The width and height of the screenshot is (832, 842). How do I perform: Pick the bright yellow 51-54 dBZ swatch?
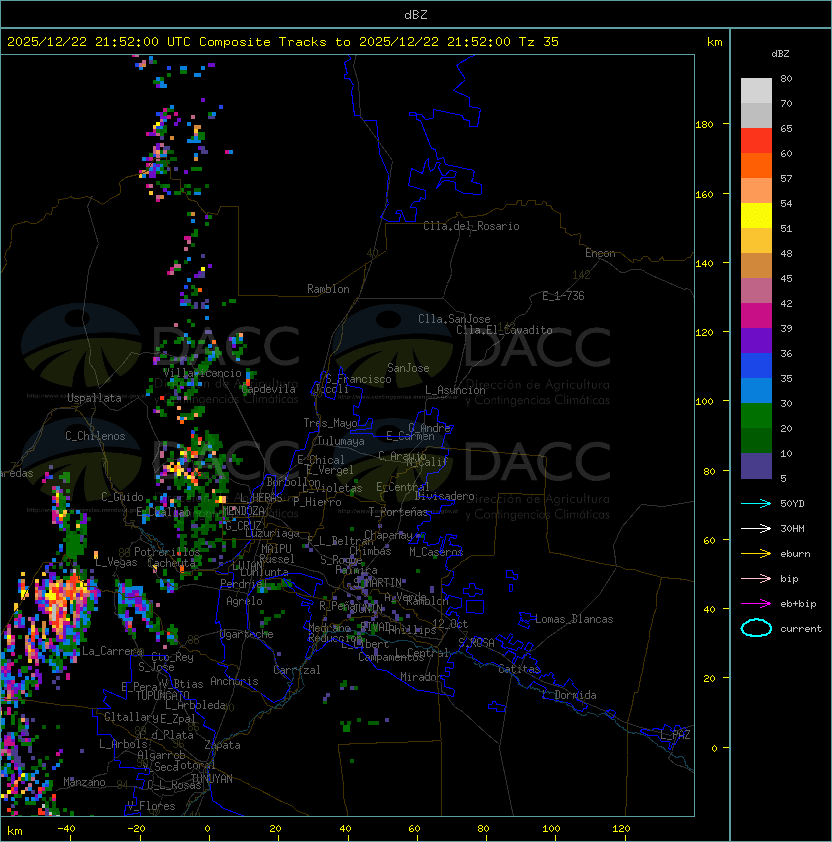[756, 215]
